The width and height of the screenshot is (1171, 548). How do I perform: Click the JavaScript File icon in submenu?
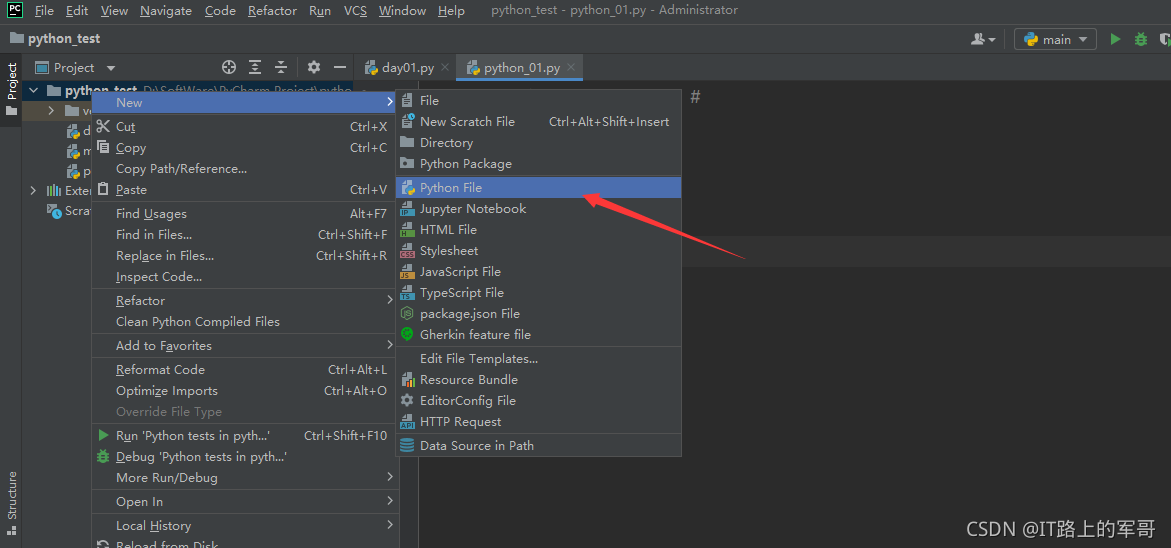[407, 272]
